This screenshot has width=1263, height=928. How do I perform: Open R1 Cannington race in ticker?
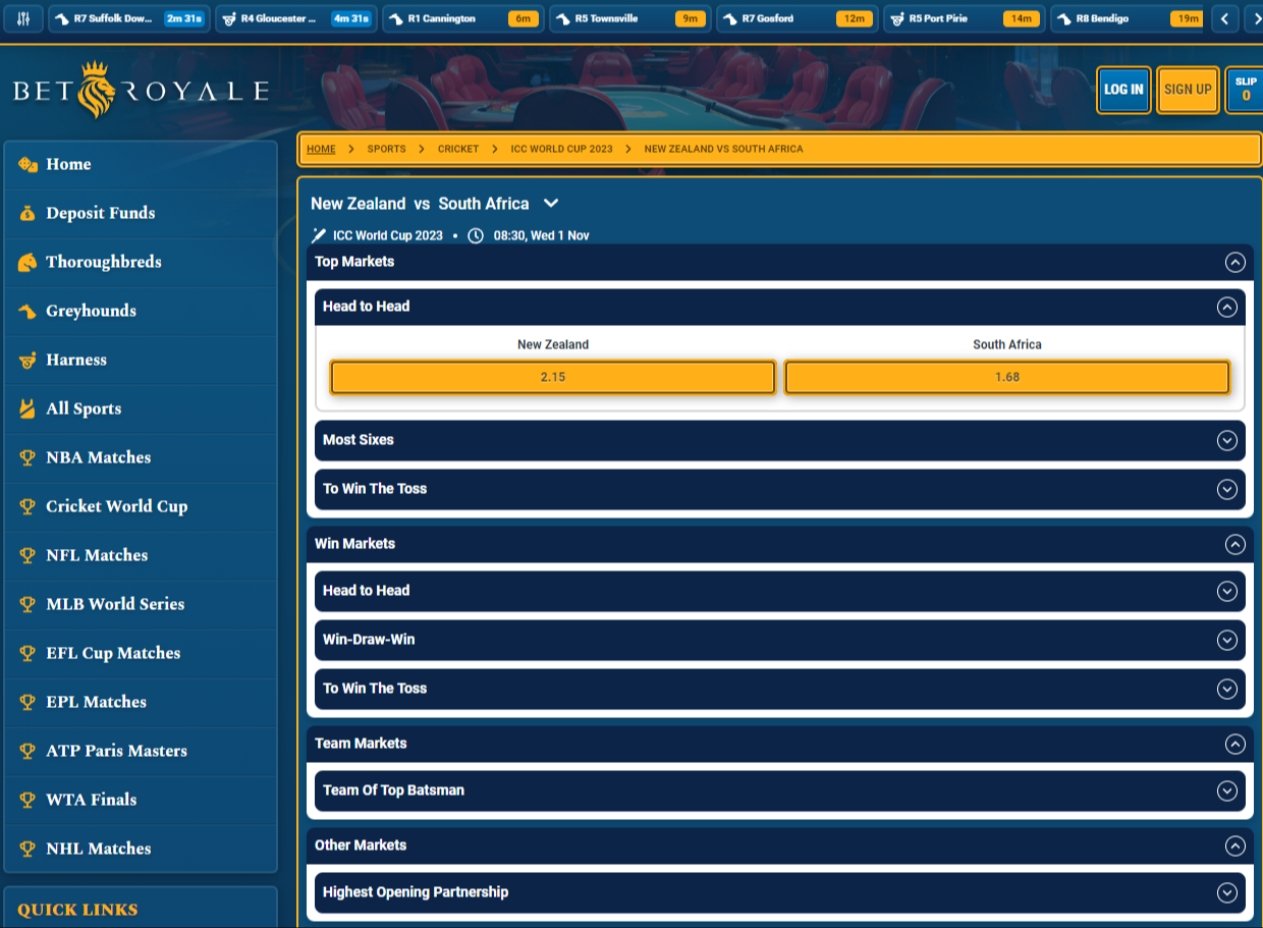coord(464,19)
